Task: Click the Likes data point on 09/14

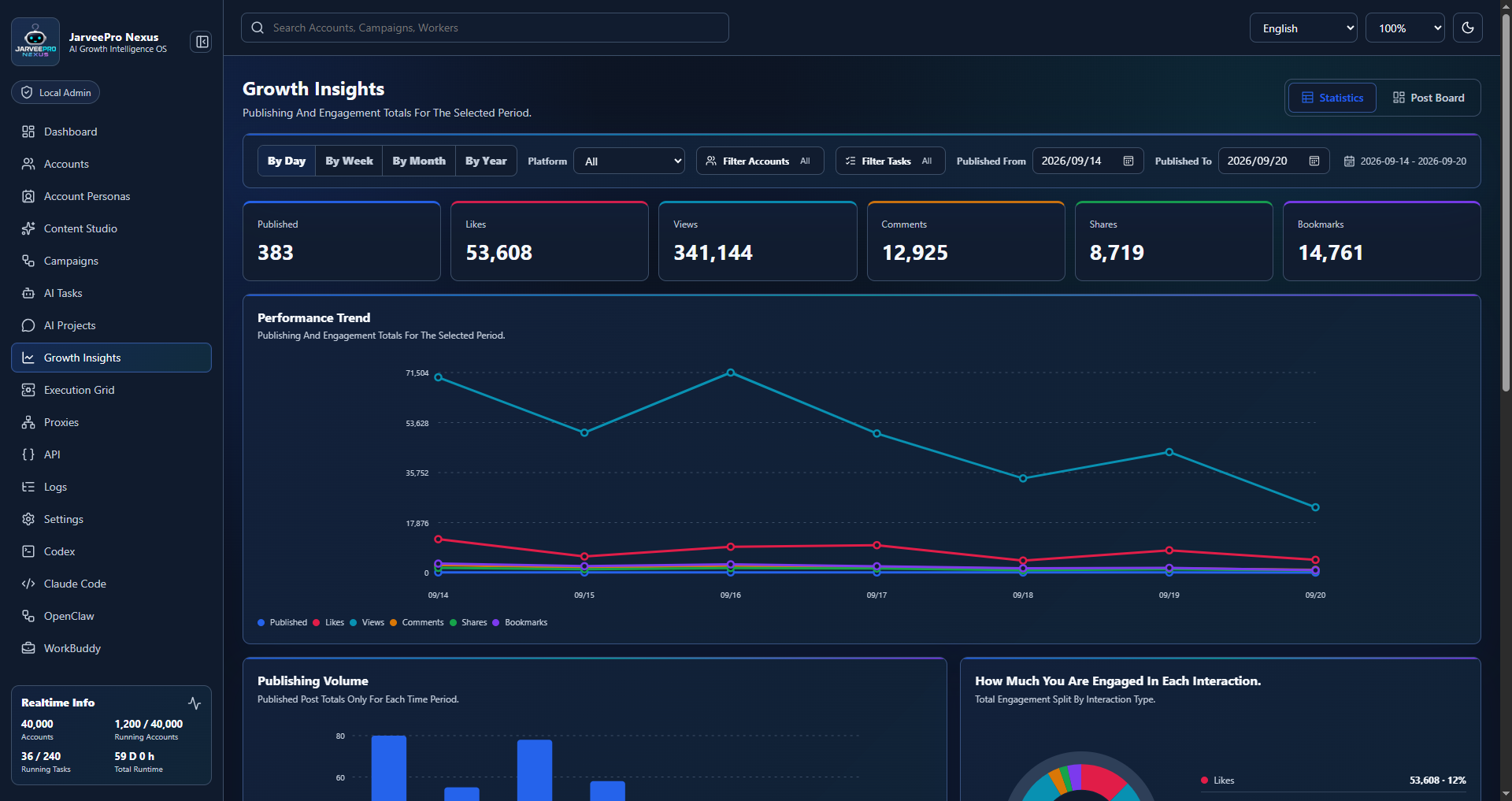Action: [439, 540]
